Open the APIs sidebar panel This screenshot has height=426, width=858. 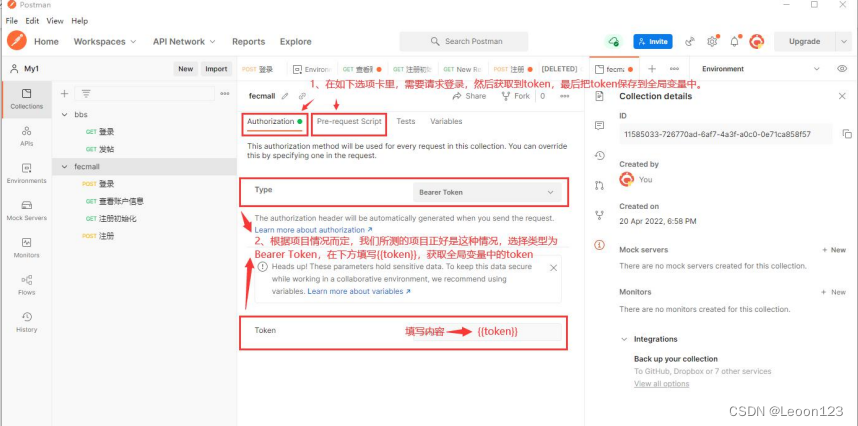(x=26, y=136)
